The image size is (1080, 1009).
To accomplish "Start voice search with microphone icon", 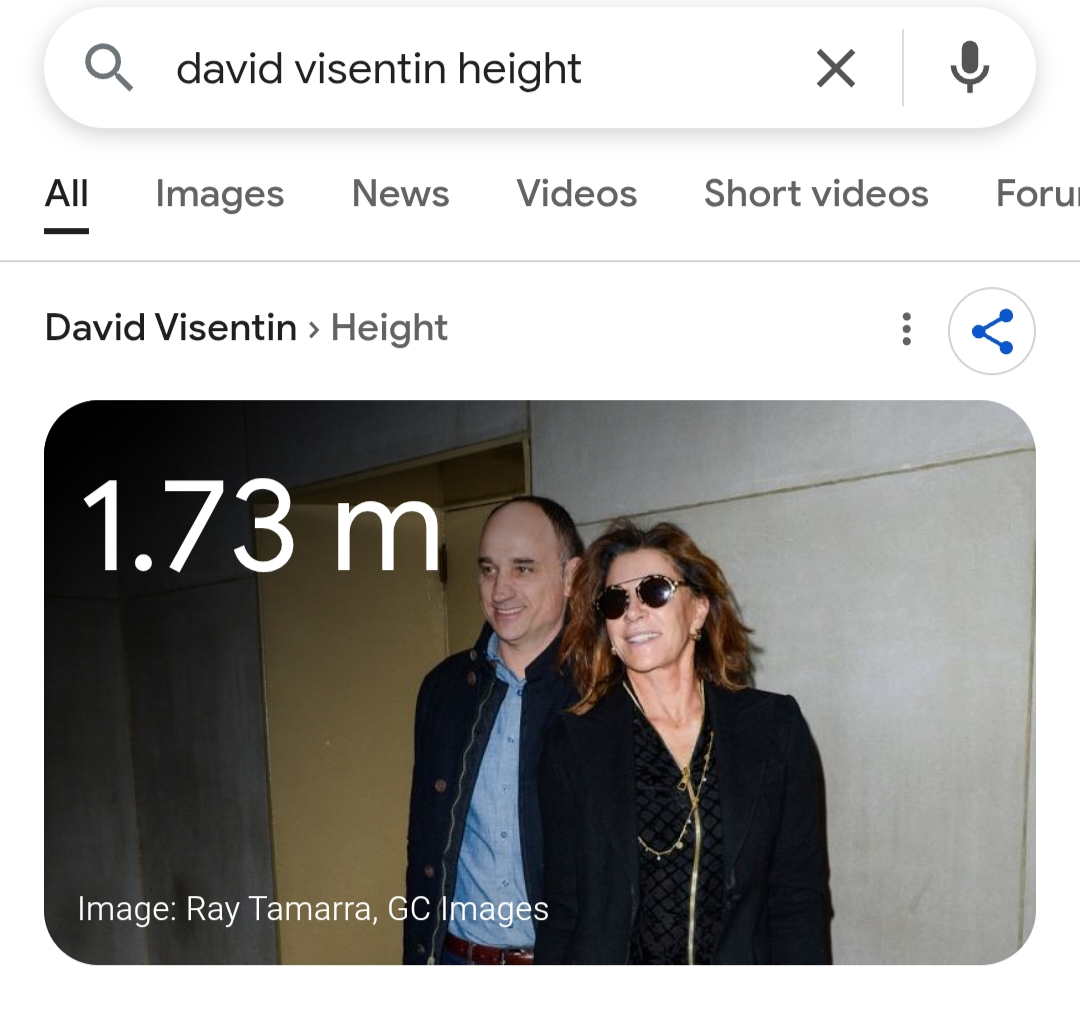I will (969, 67).
